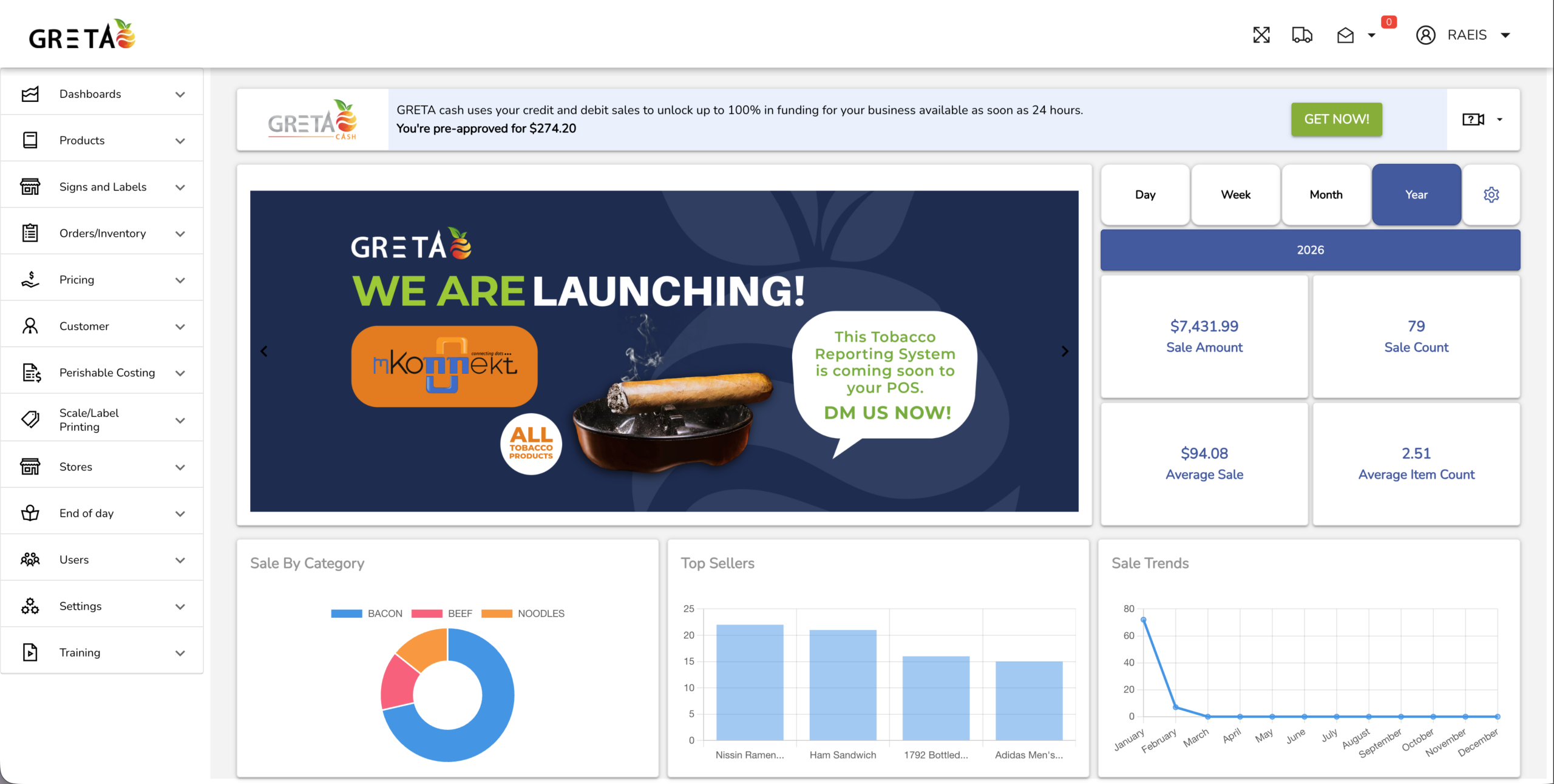Viewport: 1554px width, 784px height.
Task: Expand the Users menu chevron
Action: coord(180,560)
